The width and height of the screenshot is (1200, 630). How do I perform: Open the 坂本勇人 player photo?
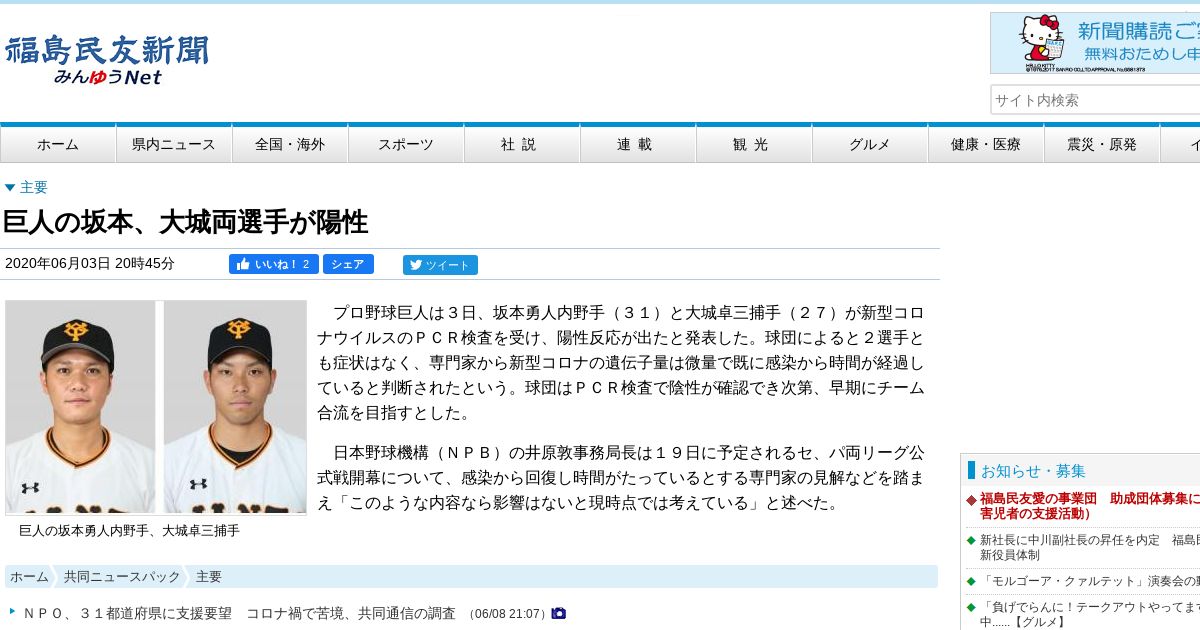tap(81, 407)
